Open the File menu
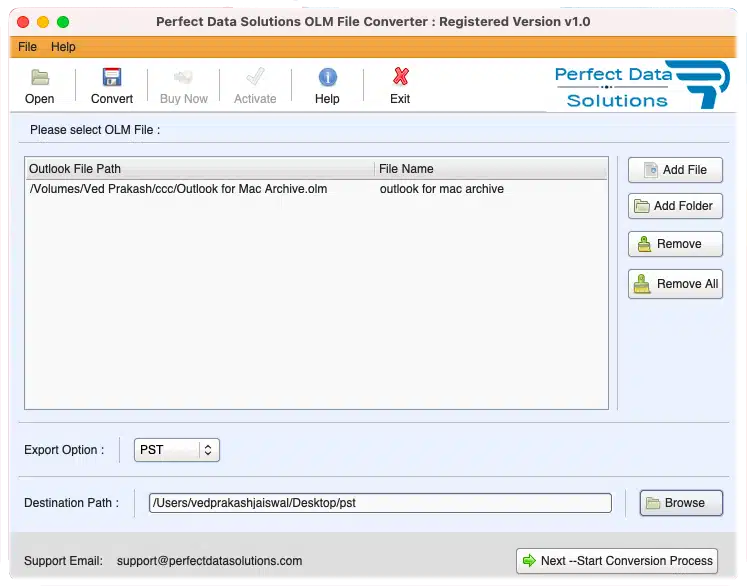747x586 pixels. point(27,47)
